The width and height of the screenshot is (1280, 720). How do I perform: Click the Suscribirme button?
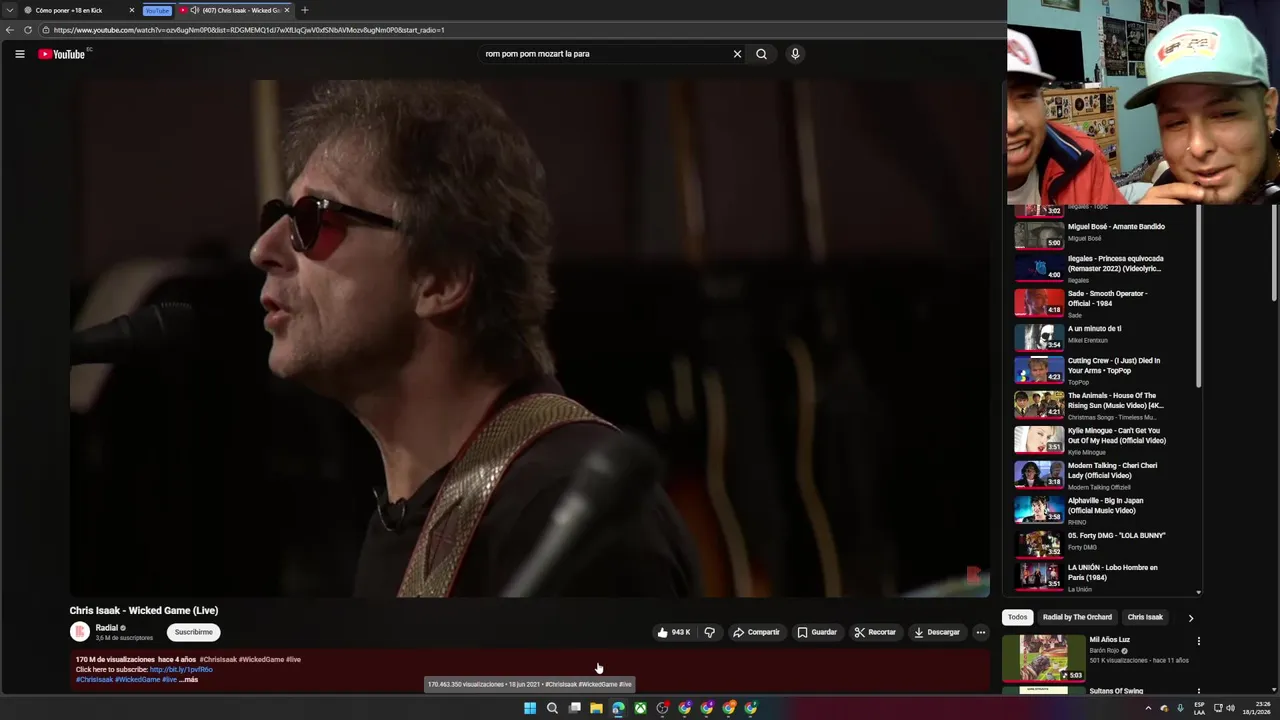click(194, 632)
